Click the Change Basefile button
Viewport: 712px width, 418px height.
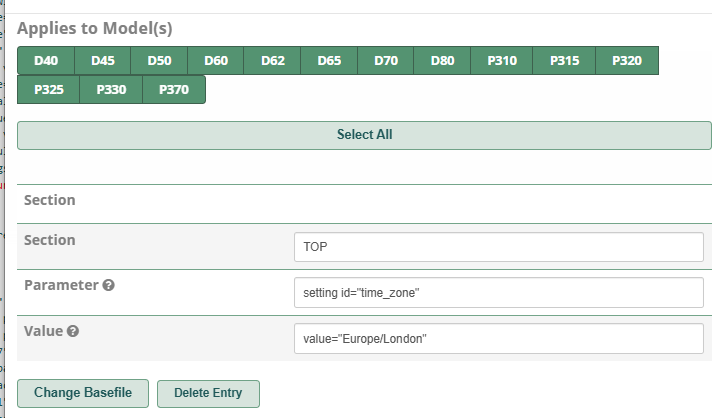(x=83, y=393)
